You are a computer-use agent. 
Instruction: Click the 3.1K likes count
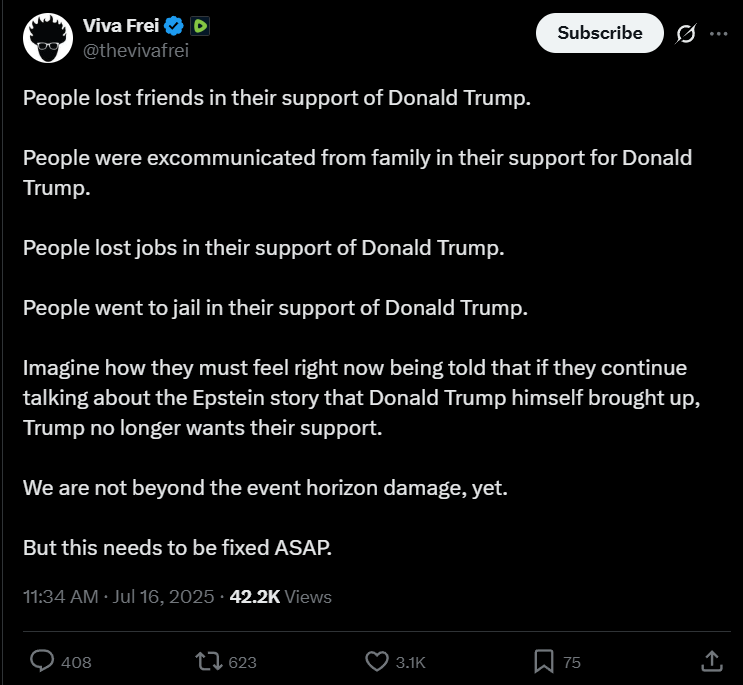coord(410,662)
